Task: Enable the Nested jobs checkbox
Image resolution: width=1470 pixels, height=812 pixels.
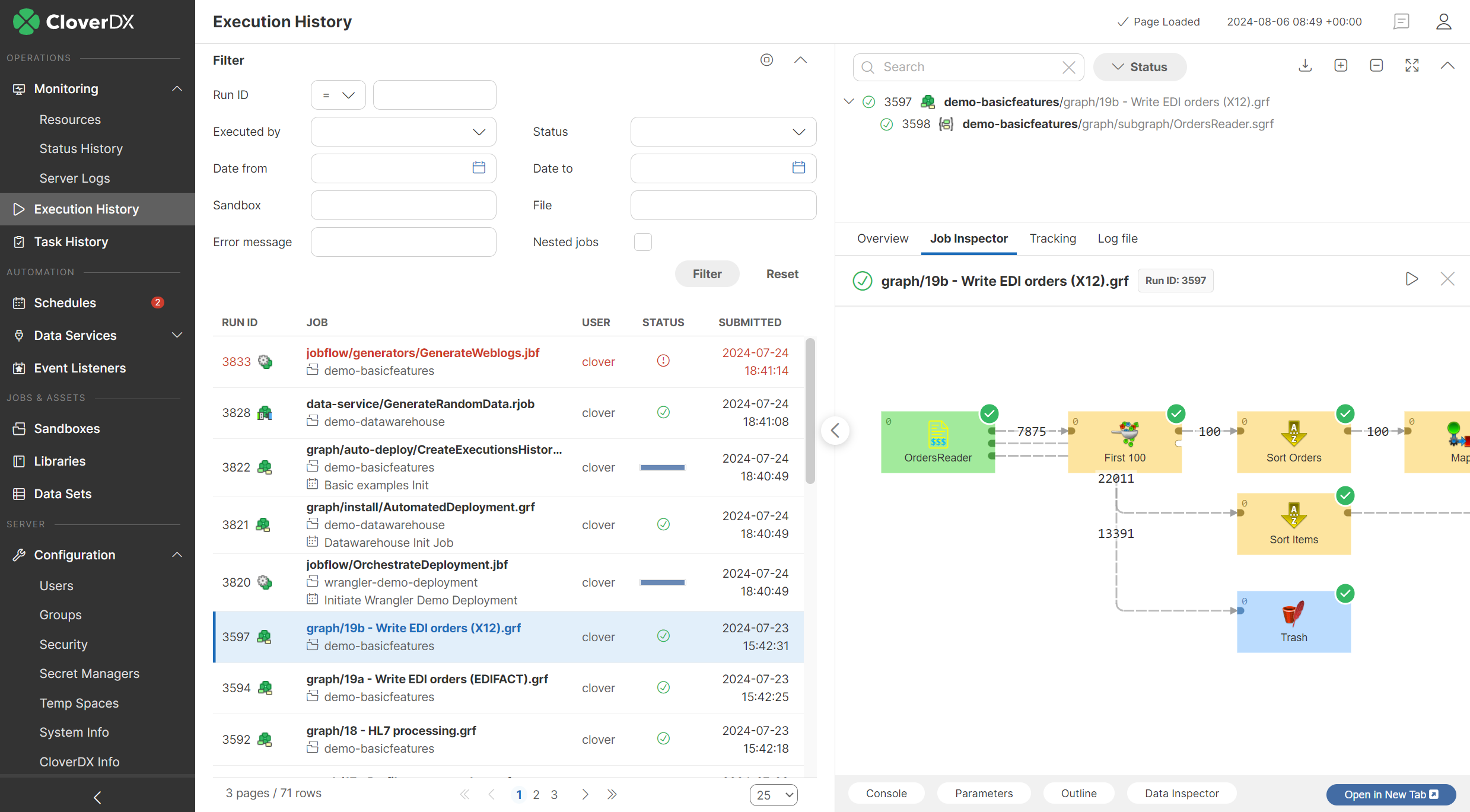Action: click(642, 242)
